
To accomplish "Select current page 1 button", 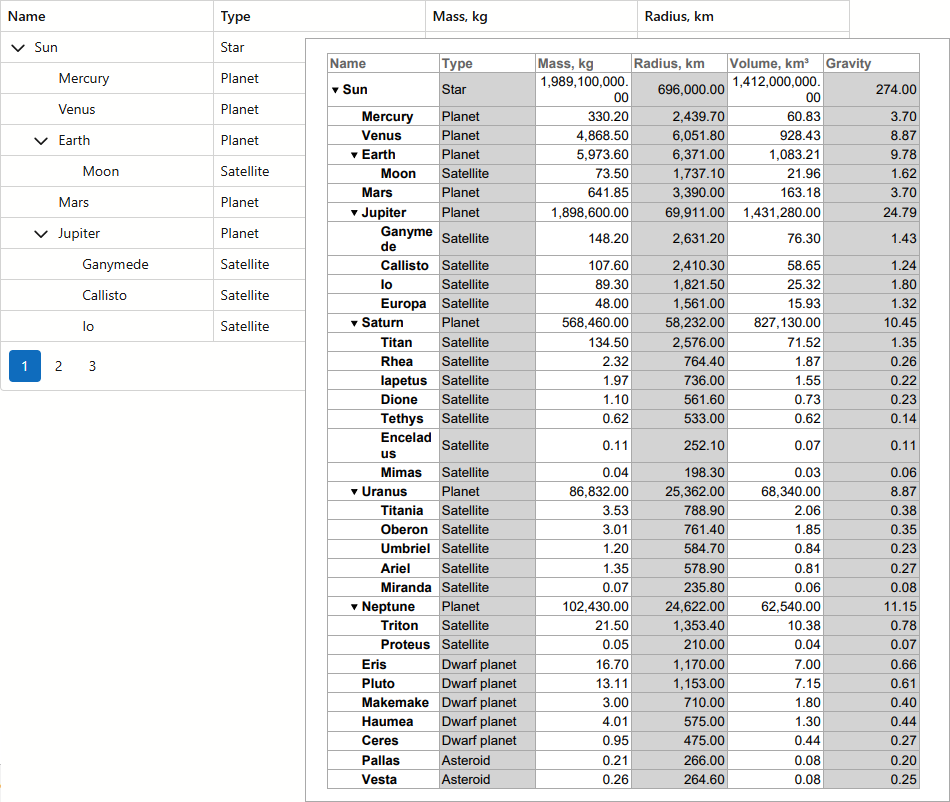I will [25, 366].
